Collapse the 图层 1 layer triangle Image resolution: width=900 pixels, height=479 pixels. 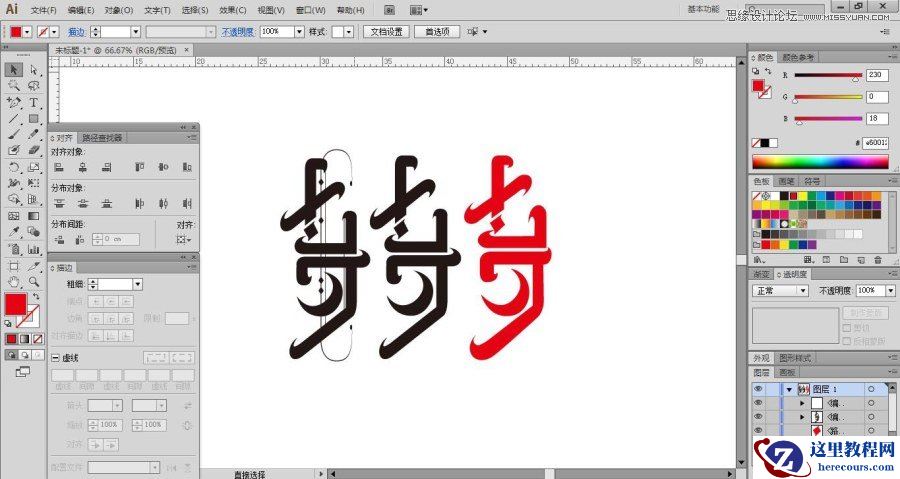point(789,390)
